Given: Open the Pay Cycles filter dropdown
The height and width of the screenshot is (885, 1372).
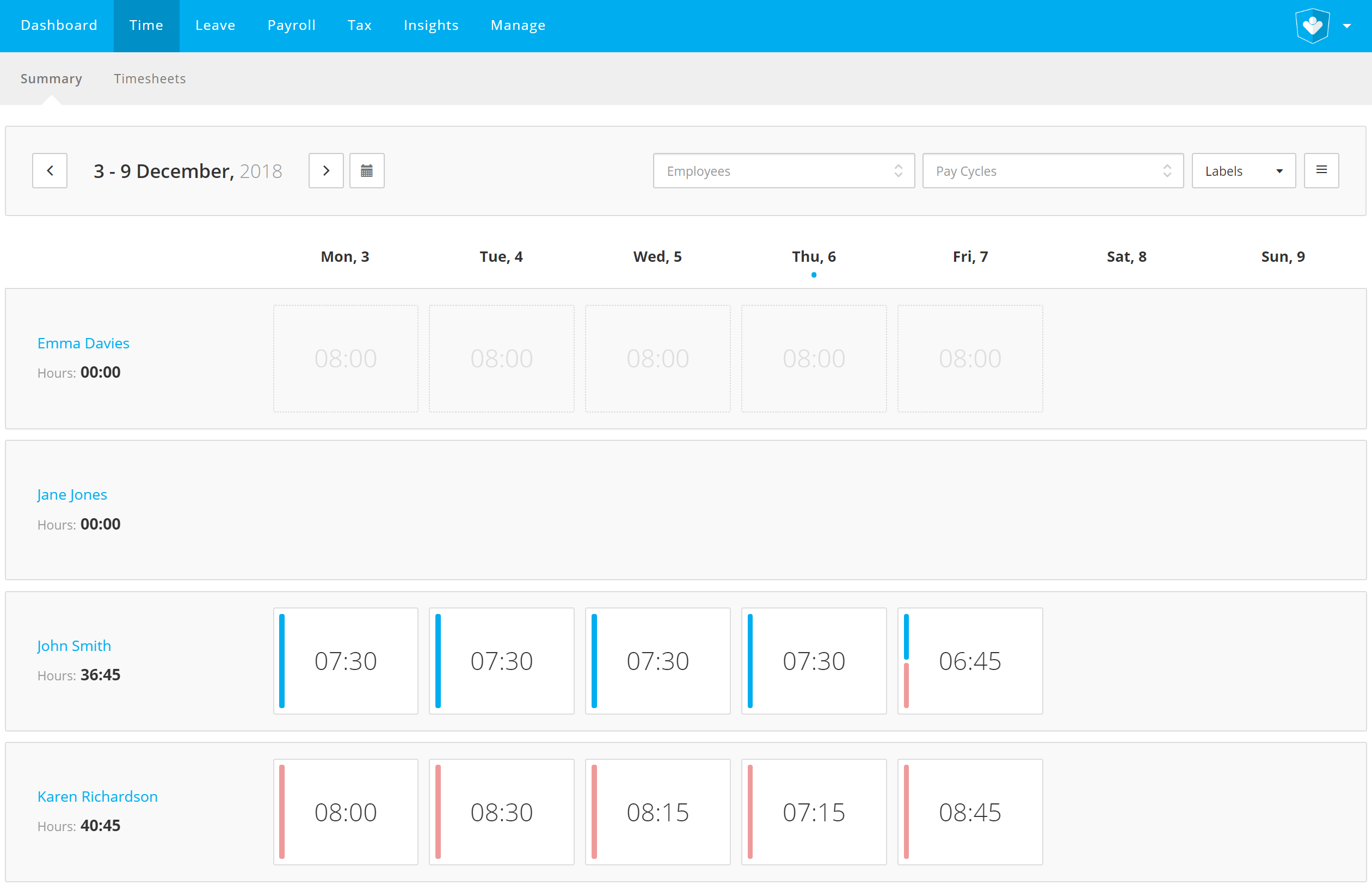Looking at the screenshot, I should [1053, 171].
